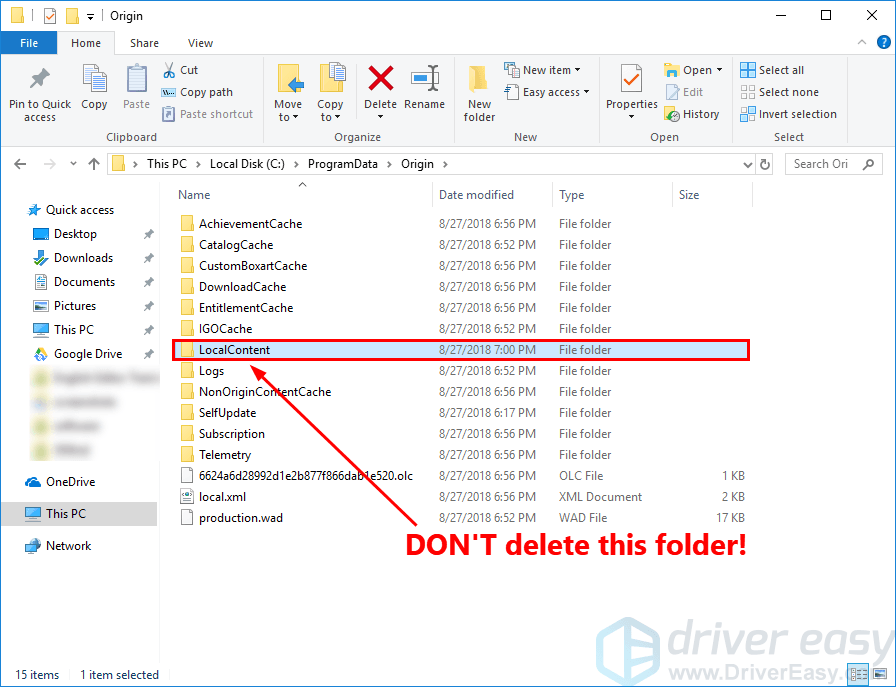Open the blue Help question icon
This screenshot has height=687, width=896.
(883, 42)
